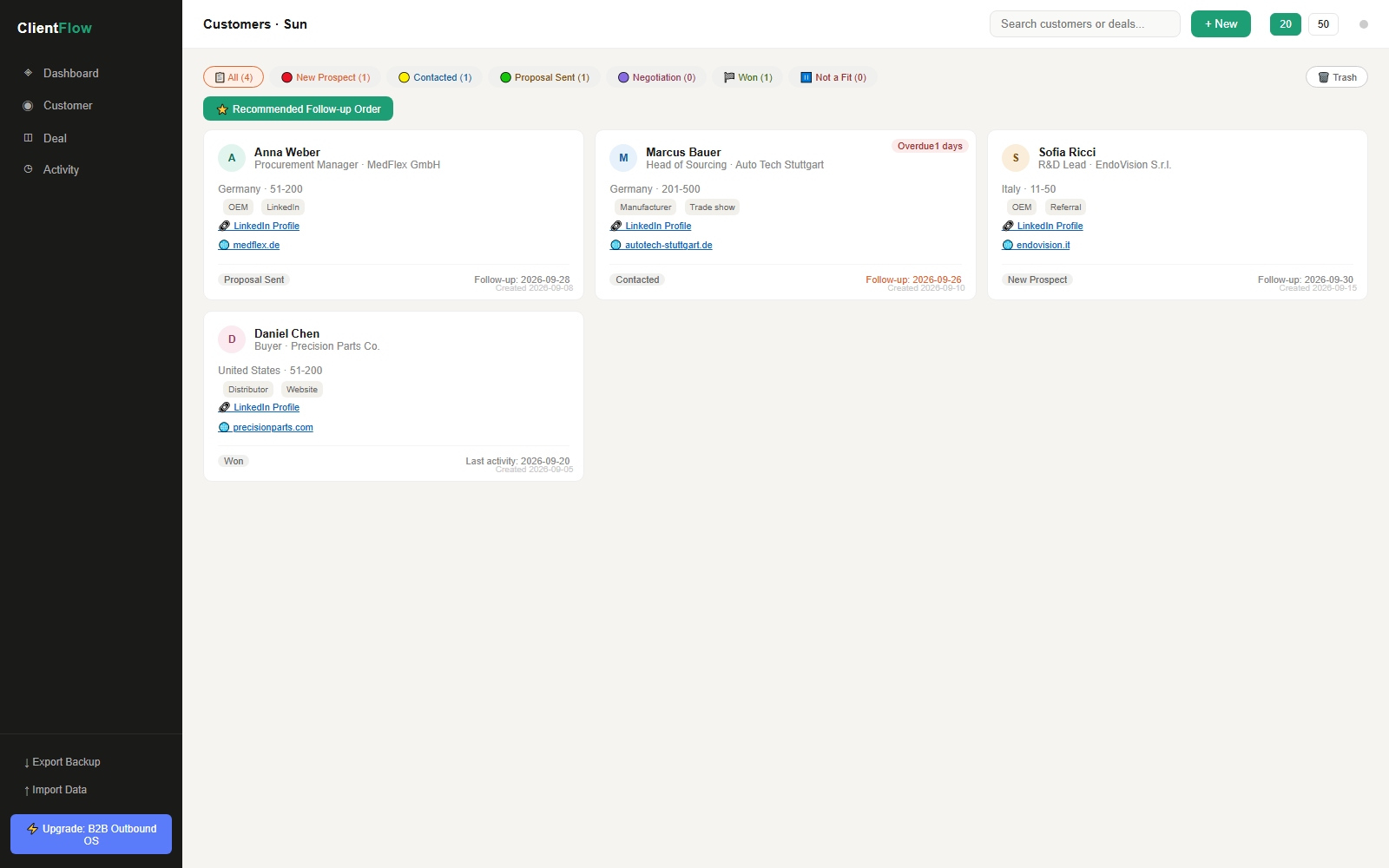
Task: Click the Distributor tag on Daniel Chen
Action: click(x=248, y=390)
